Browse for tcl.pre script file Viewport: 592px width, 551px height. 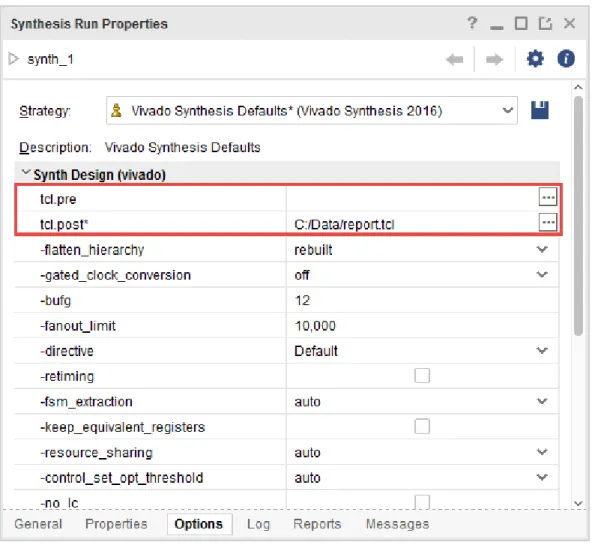click(547, 197)
